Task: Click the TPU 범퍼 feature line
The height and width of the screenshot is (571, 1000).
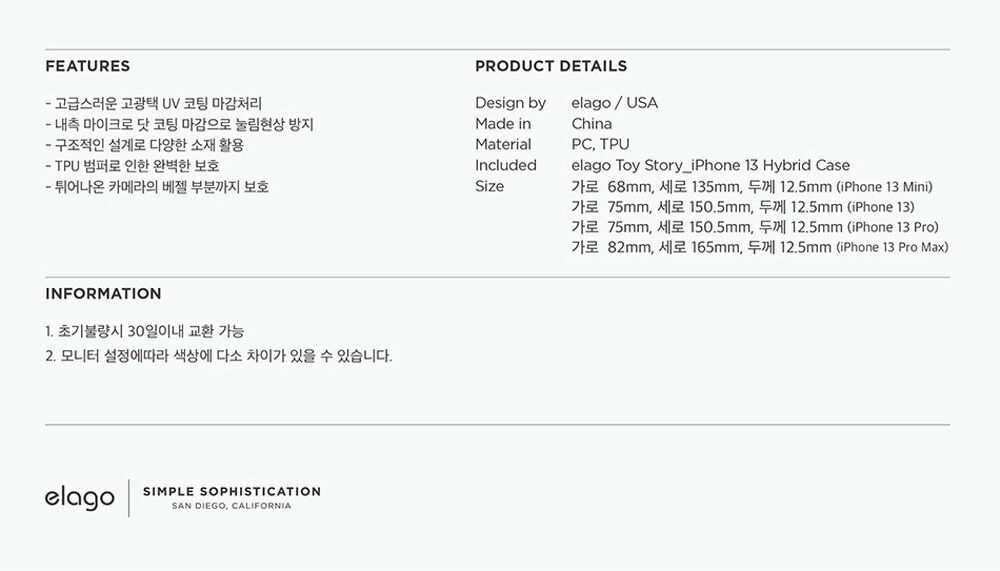Action: tap(133, 166)
